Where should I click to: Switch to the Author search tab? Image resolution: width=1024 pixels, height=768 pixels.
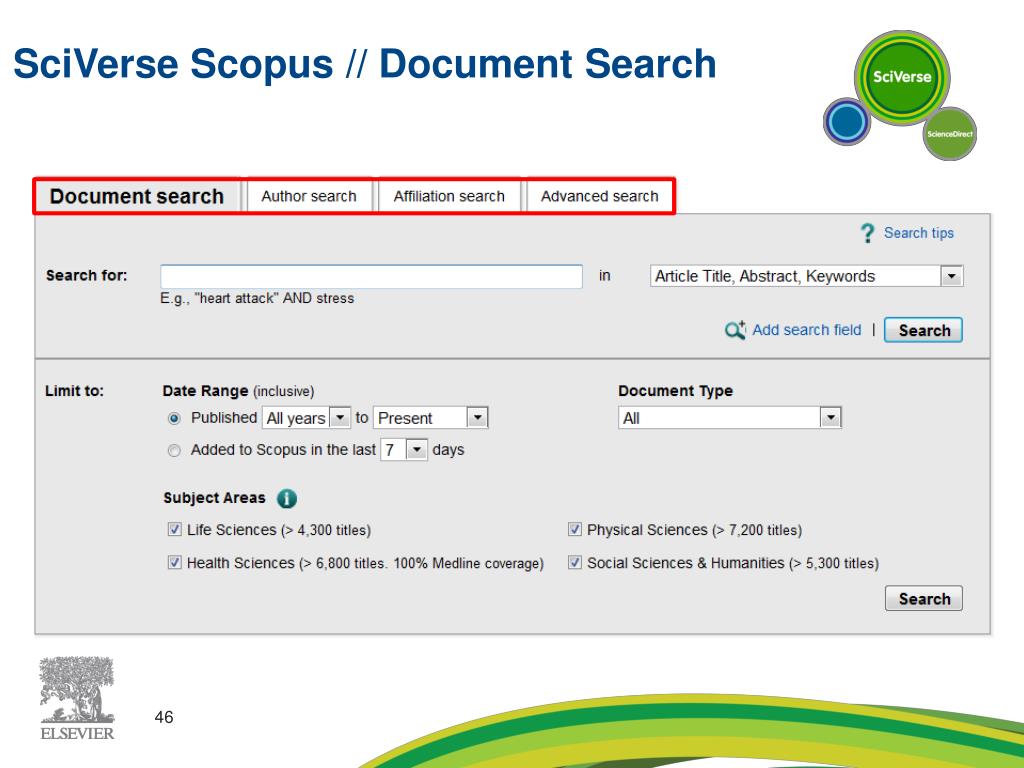[309, 196]
